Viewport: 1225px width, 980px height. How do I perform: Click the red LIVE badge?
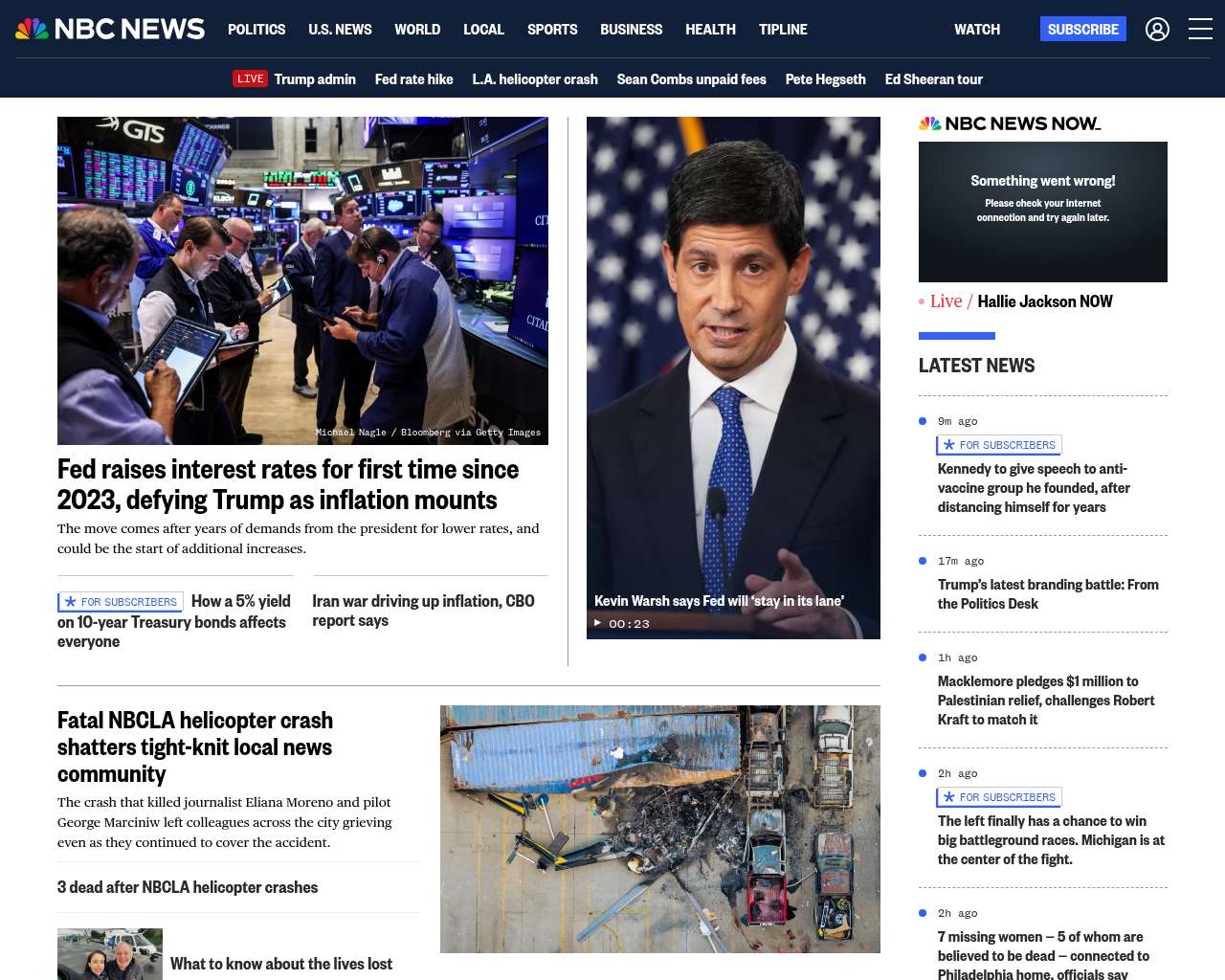(250, 78)
